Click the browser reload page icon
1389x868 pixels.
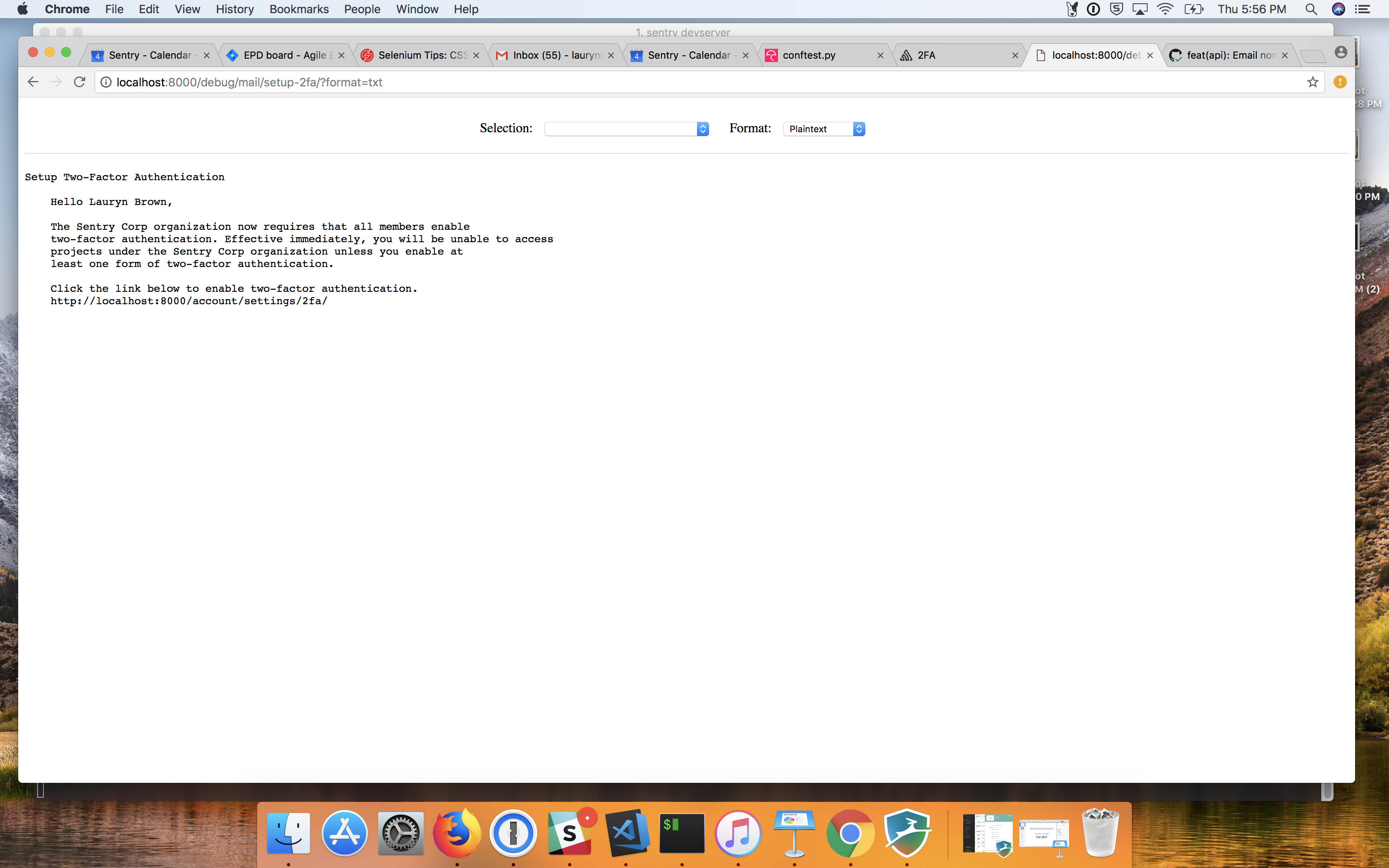click(x=80, y=82)
